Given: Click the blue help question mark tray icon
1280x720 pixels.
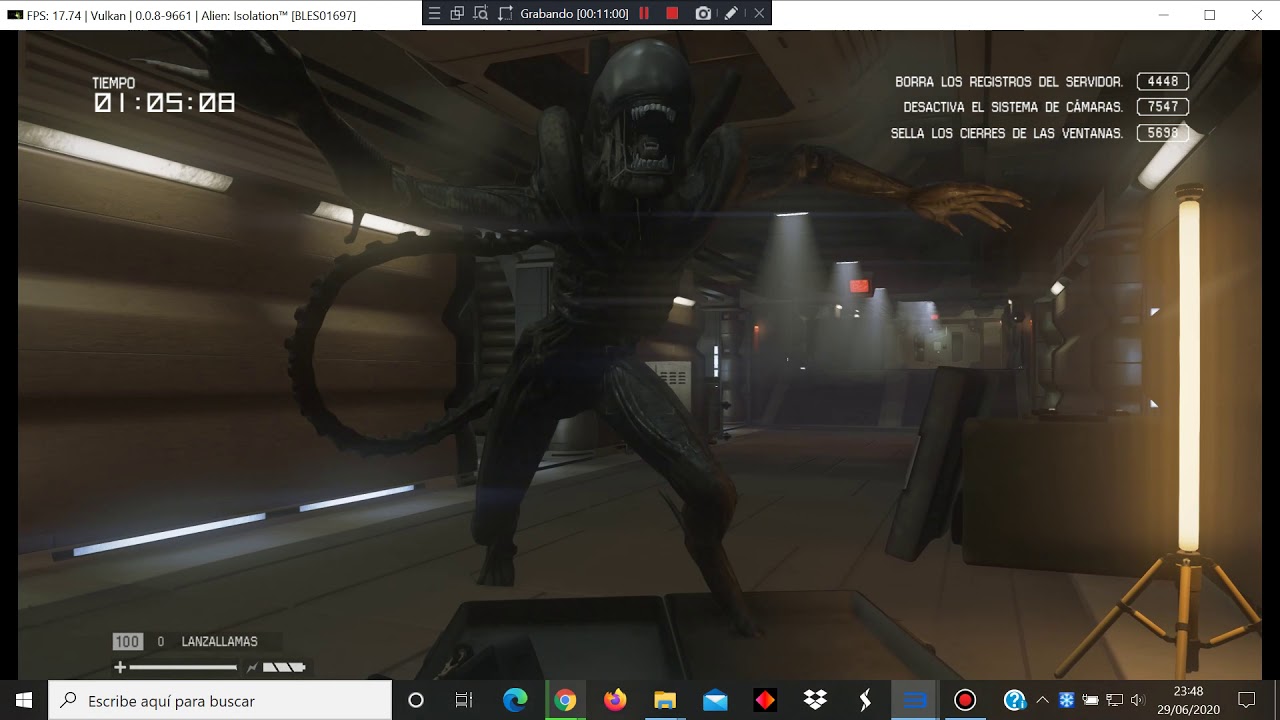Looking at the screenshot, I should tap(1015, 700).
